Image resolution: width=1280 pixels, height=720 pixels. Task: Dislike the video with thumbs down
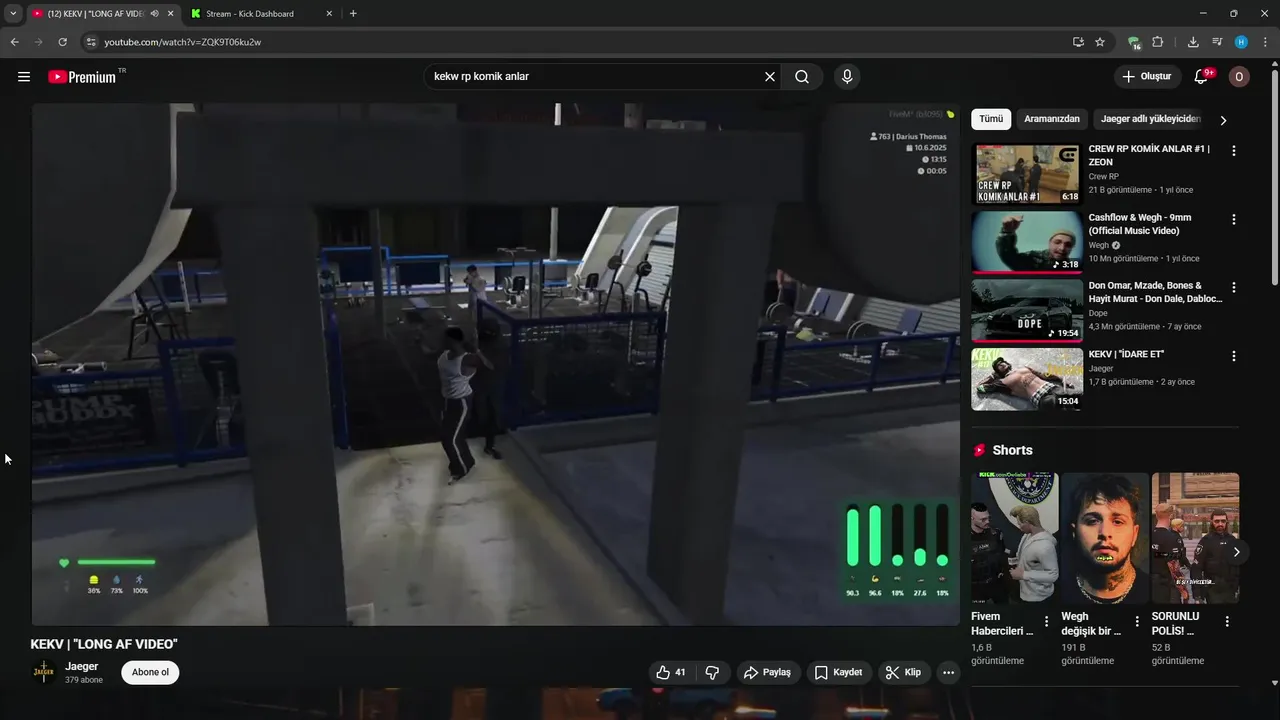click(x=712, y=673)
